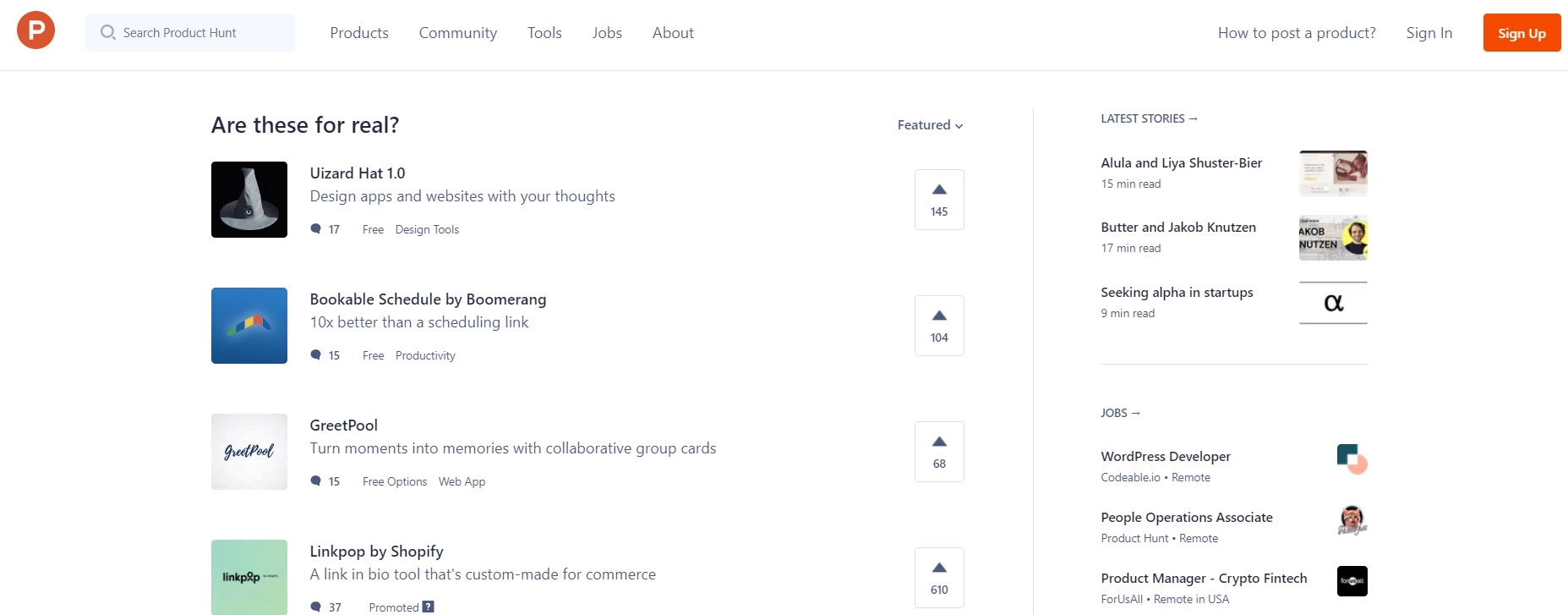This screenshot has width=1568, height=615.
Task: Click the Promoted info badge next to Linkpop
Action: tap(429, 607)
